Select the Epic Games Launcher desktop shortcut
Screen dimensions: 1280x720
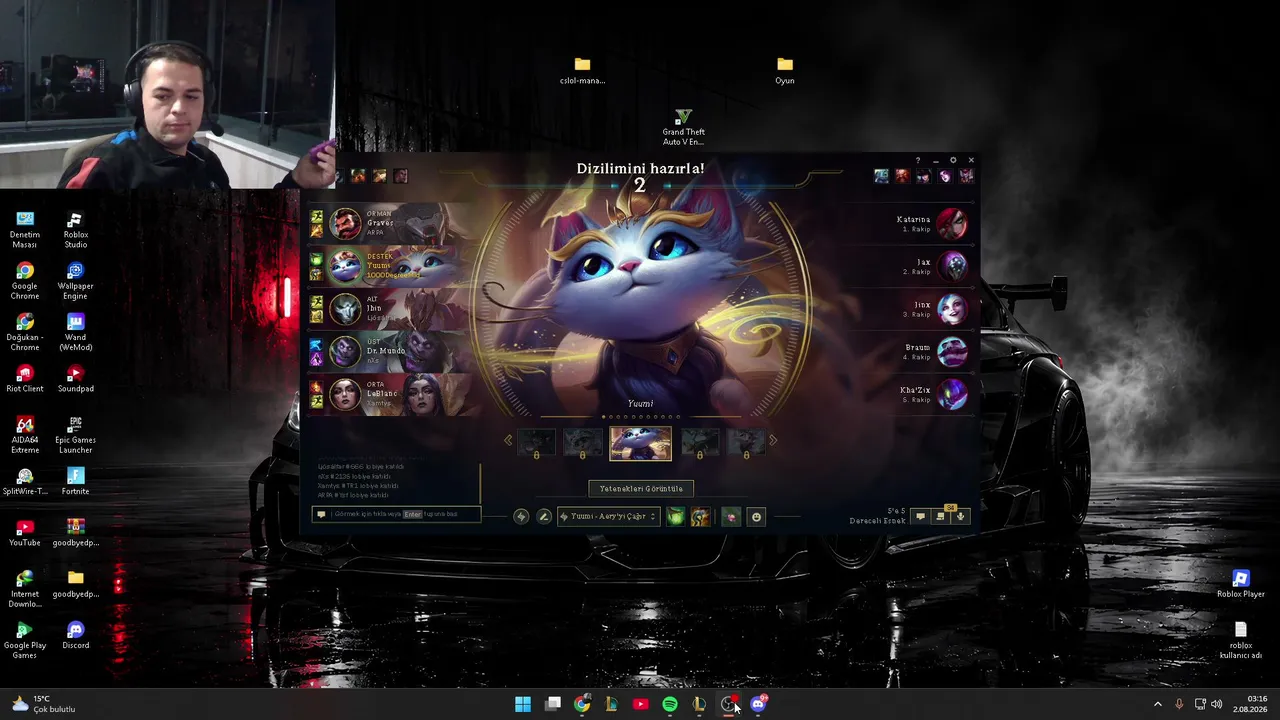click(x=75, y=435)
